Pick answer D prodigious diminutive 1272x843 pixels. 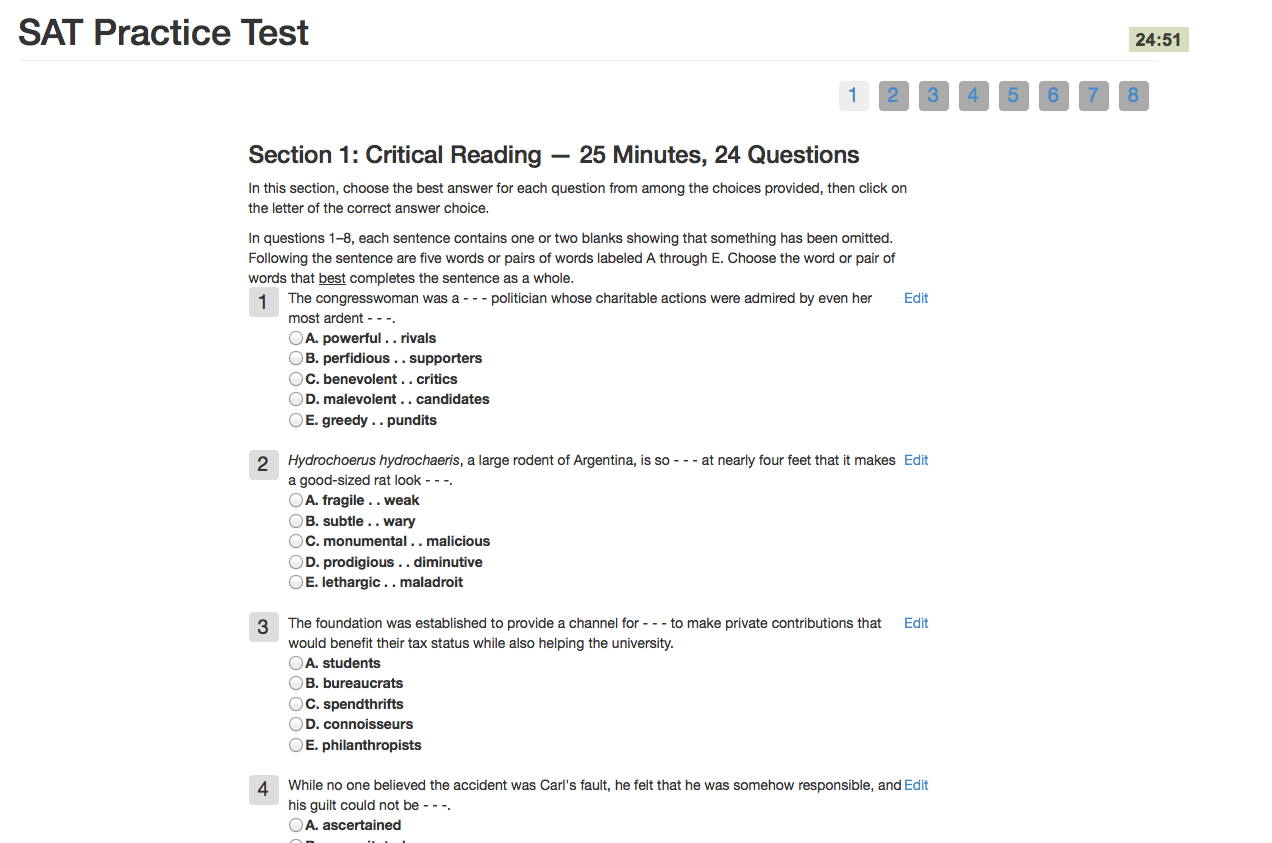296,562
